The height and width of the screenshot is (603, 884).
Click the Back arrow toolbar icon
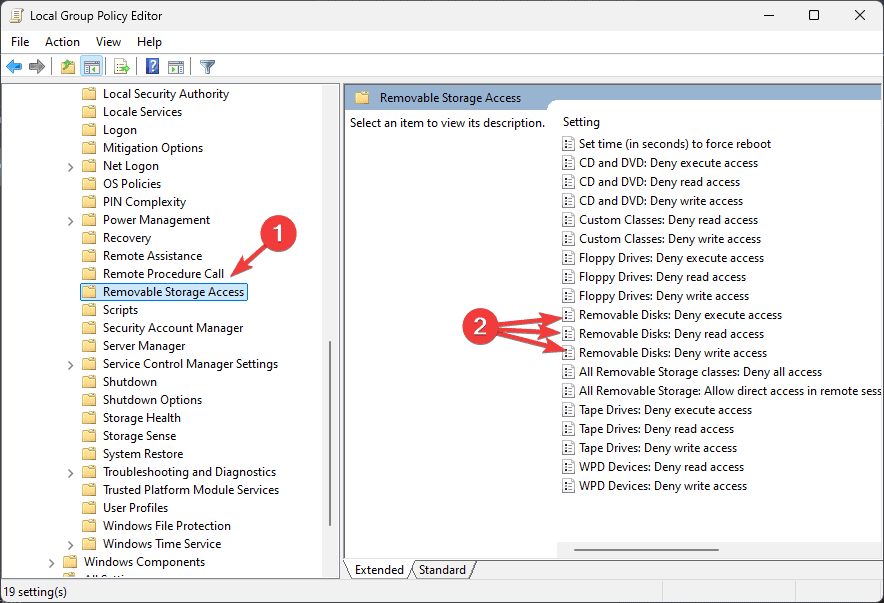pyautogui.click(x=14, y=66)
